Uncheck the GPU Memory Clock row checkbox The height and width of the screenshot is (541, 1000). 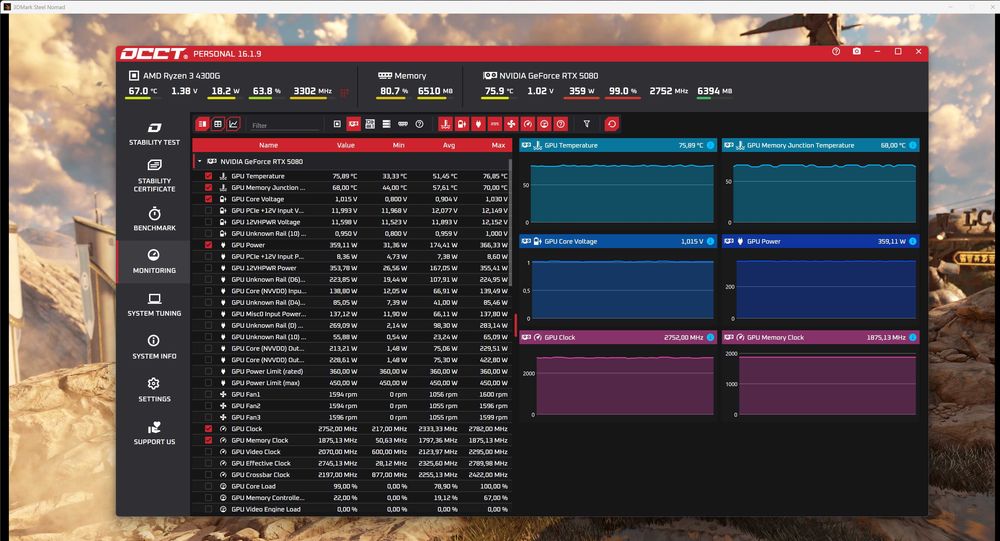click(209, 440)
